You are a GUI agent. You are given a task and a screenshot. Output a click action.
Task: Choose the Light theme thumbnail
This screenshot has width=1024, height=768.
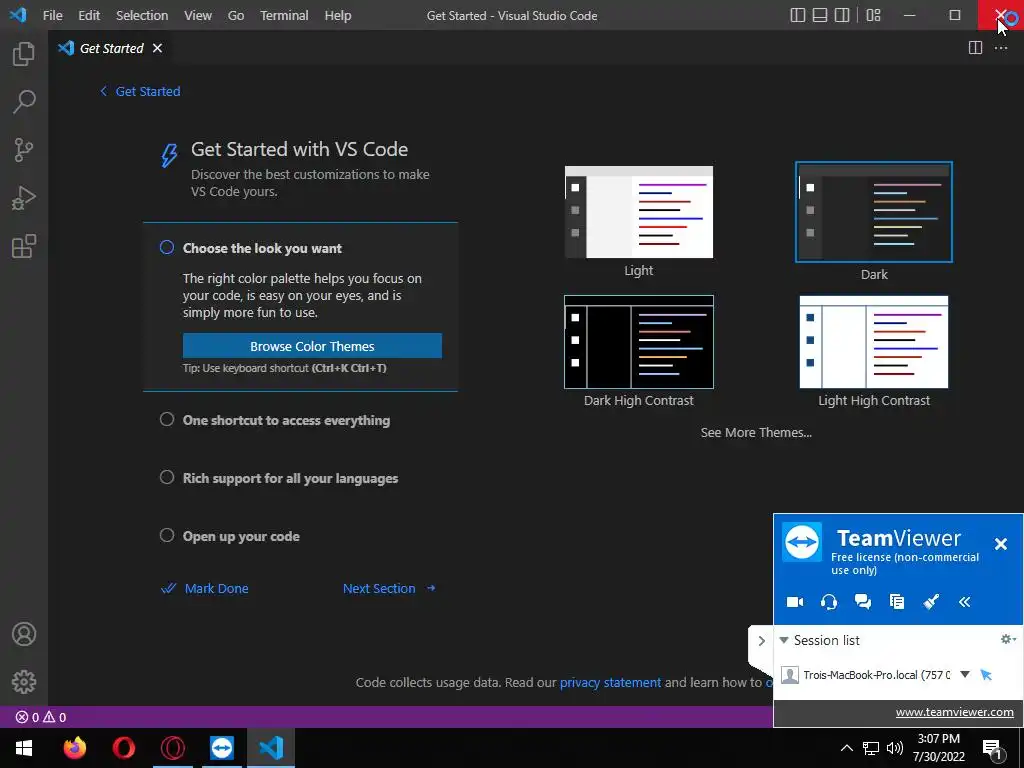coord(639,212)
